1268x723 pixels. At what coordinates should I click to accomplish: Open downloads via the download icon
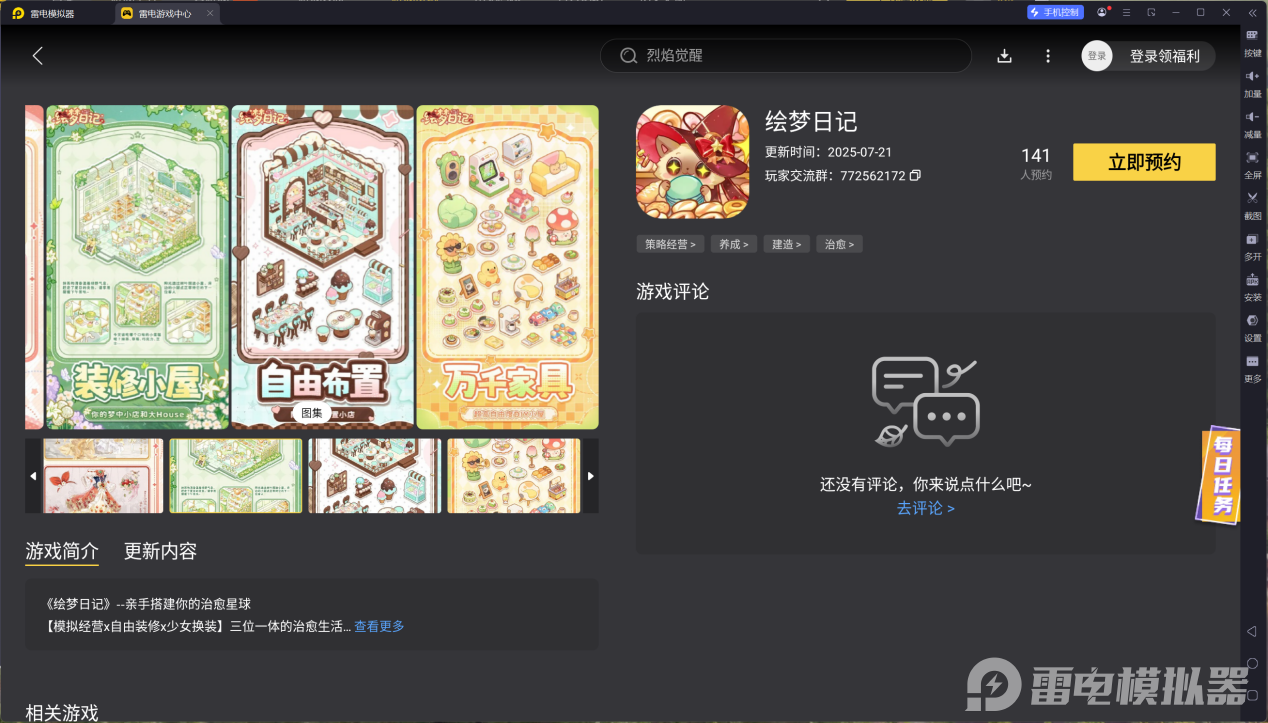[1005, 56]
